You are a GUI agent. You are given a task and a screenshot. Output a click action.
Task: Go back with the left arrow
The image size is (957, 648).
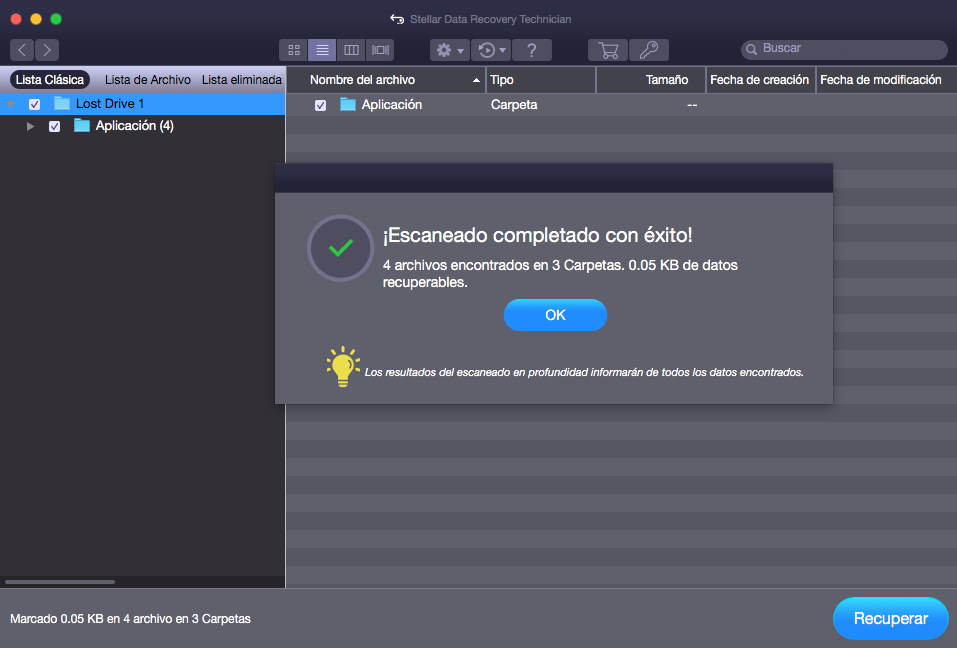(22, 50)
